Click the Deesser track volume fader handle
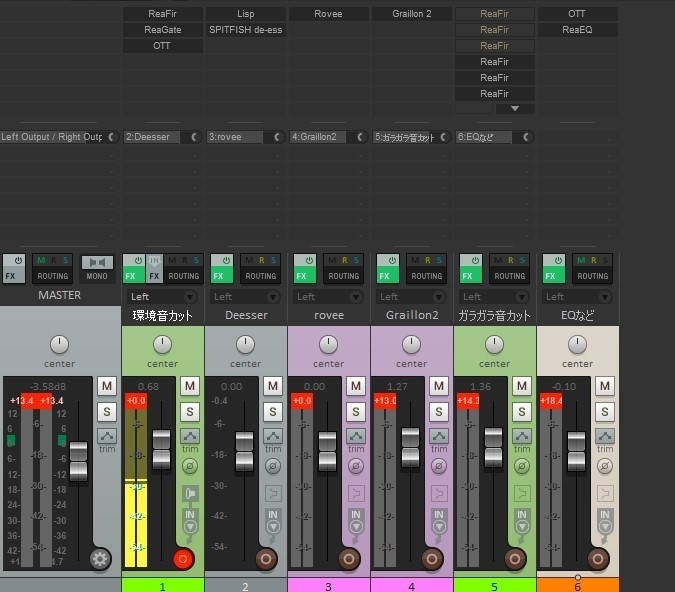 pyautogui.click(x=245, y=452)
